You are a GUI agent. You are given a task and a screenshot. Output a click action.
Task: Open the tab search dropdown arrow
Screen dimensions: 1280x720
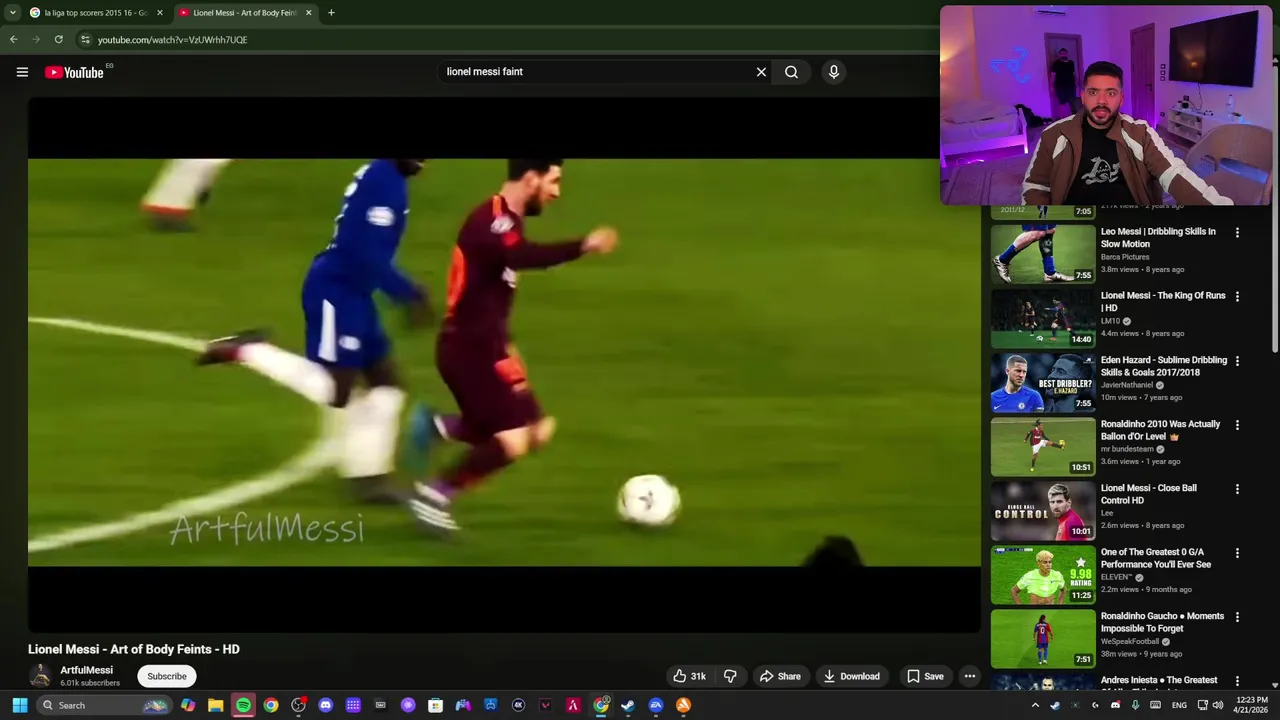pyautogui.click(x=12, y=13)
